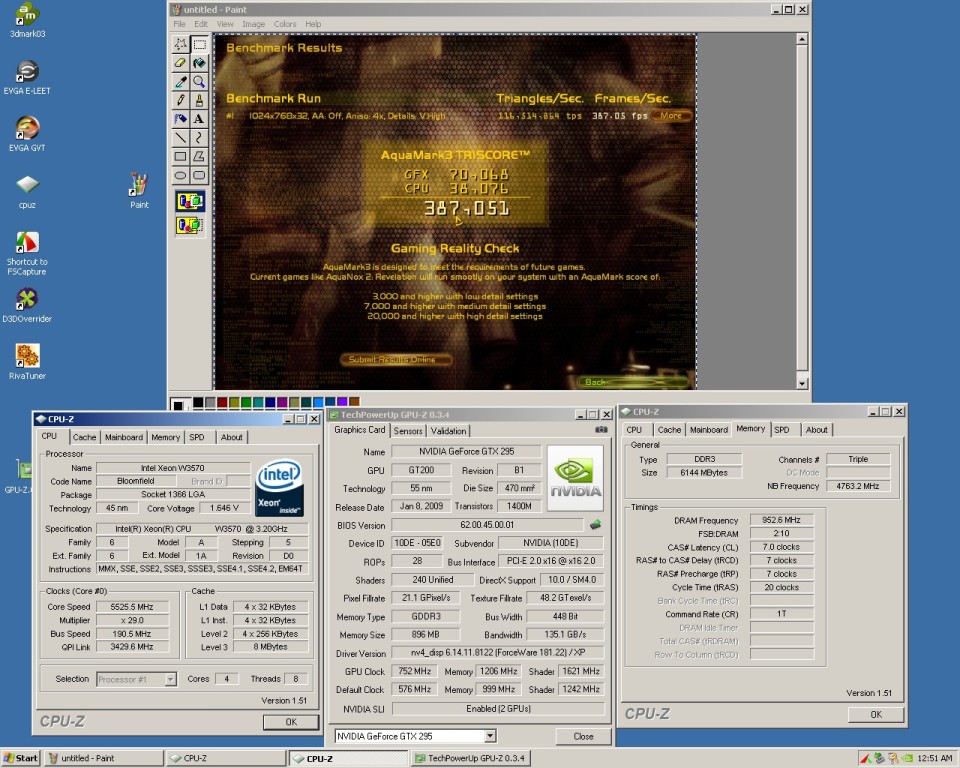Open the Paint shortcut on the desktop

(139, 190)
